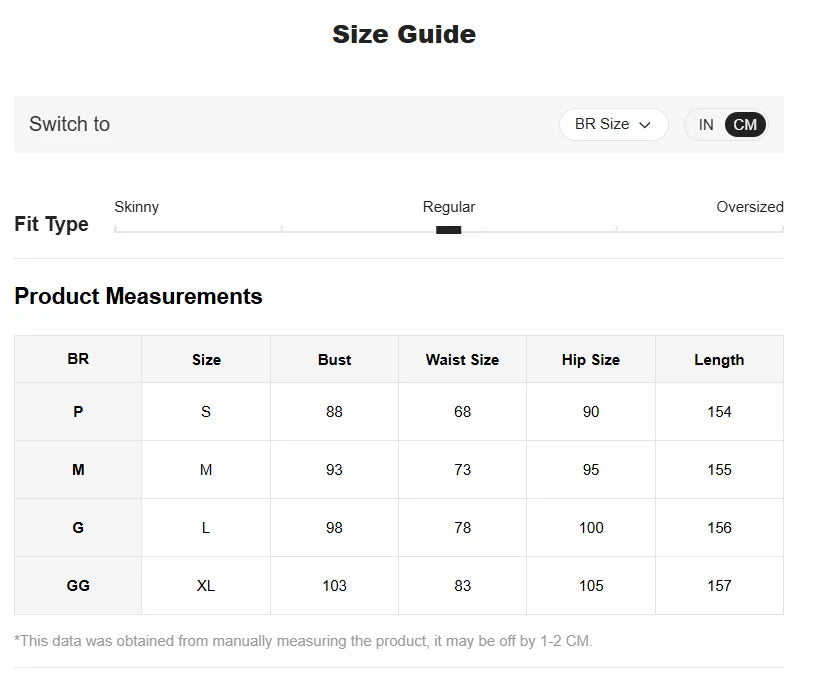
Task: Click the BR column header
Action: pos(78,359)
